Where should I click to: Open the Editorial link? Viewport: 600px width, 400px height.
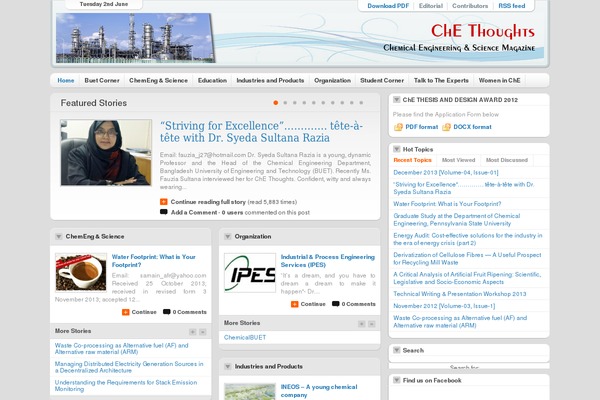click(x=430, y=6)
